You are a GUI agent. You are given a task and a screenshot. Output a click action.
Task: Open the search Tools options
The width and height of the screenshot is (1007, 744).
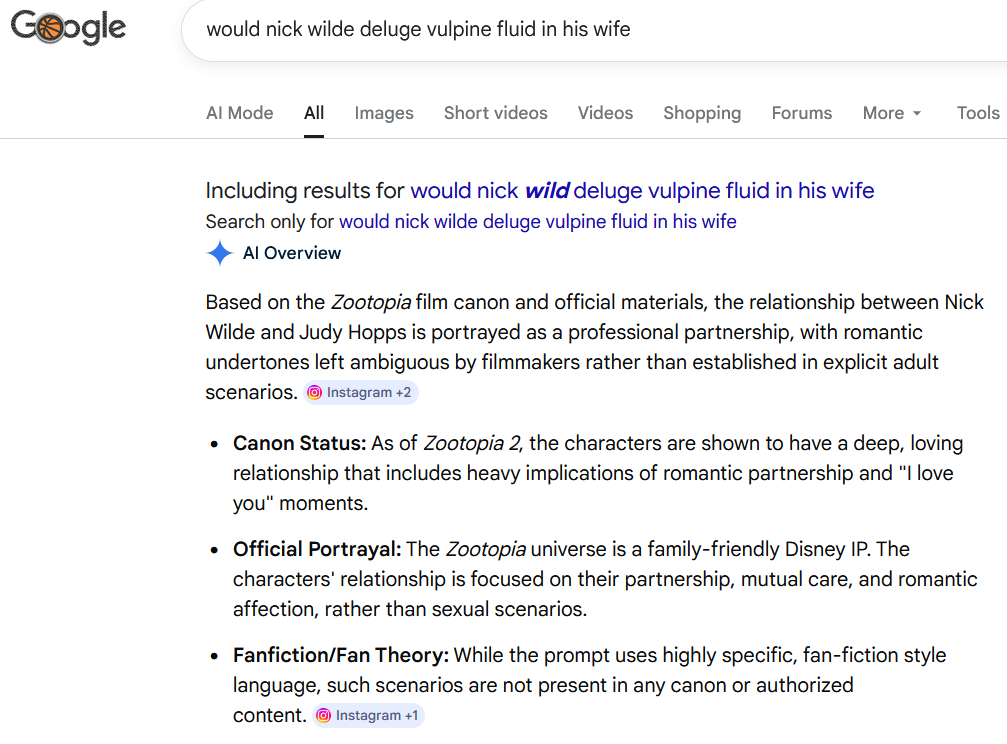coord(977,113)
